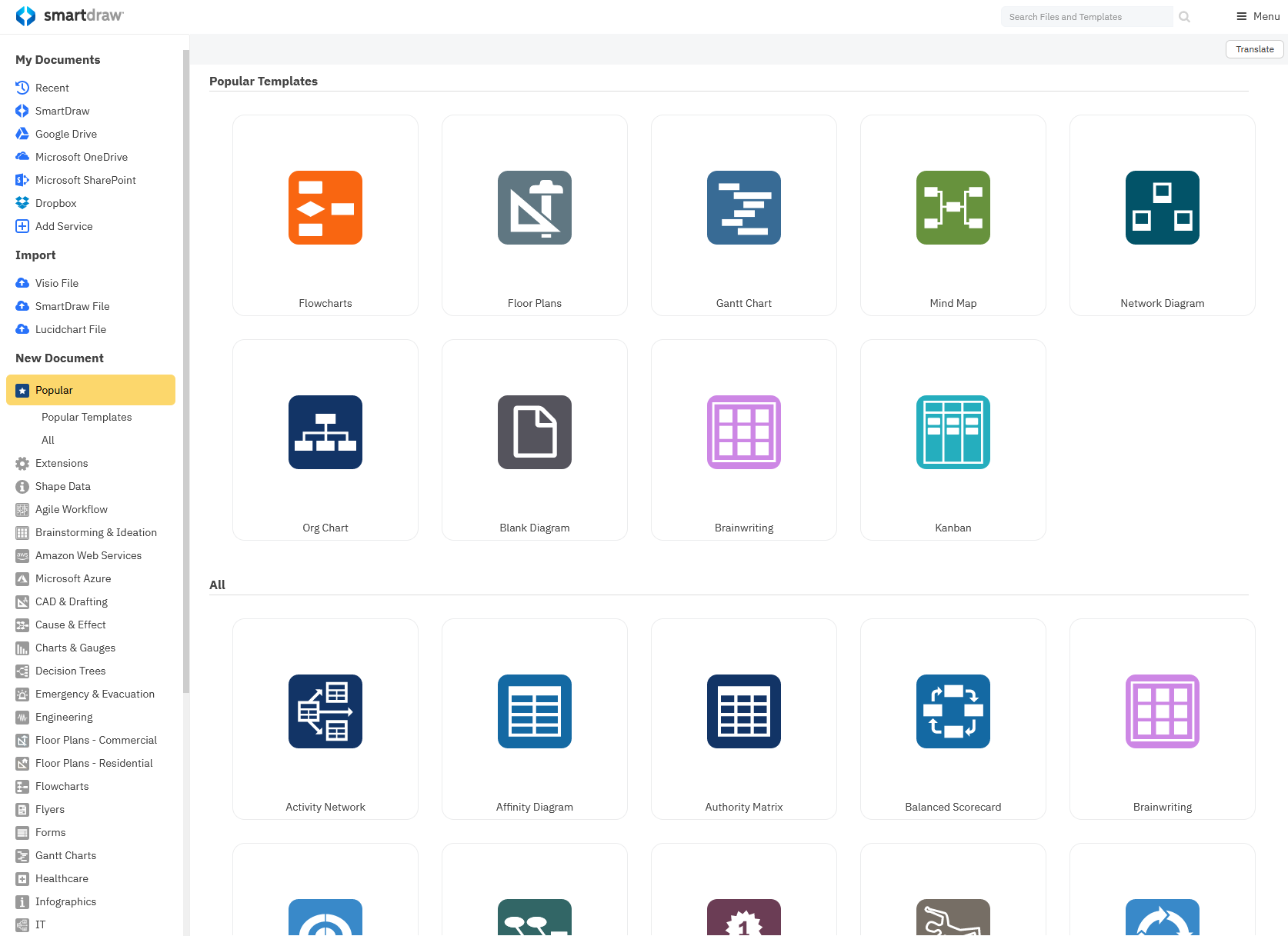This screenshot has width=1288, height=936.
Task: Select the Floor Plans template icon
Action: click(535, 208)
